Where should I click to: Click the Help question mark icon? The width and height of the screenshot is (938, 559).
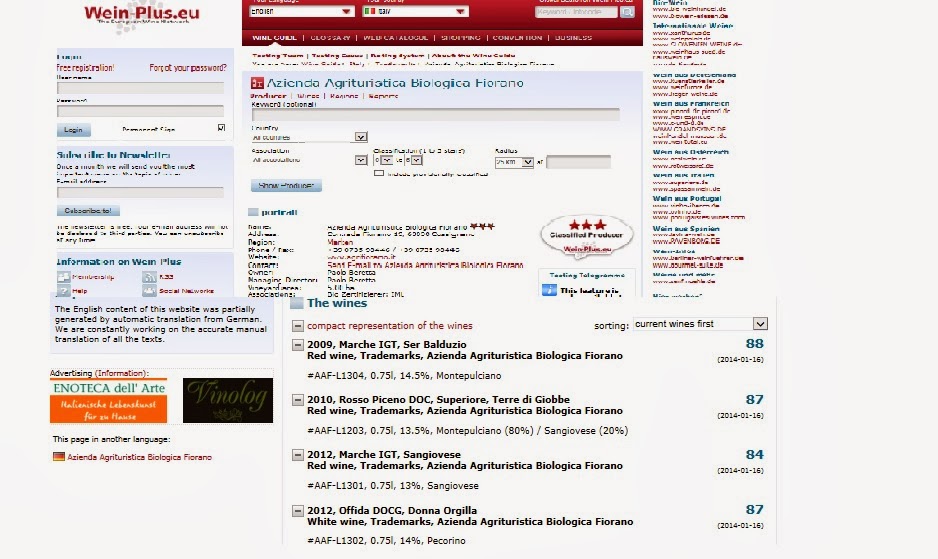[x=63, y=291]
